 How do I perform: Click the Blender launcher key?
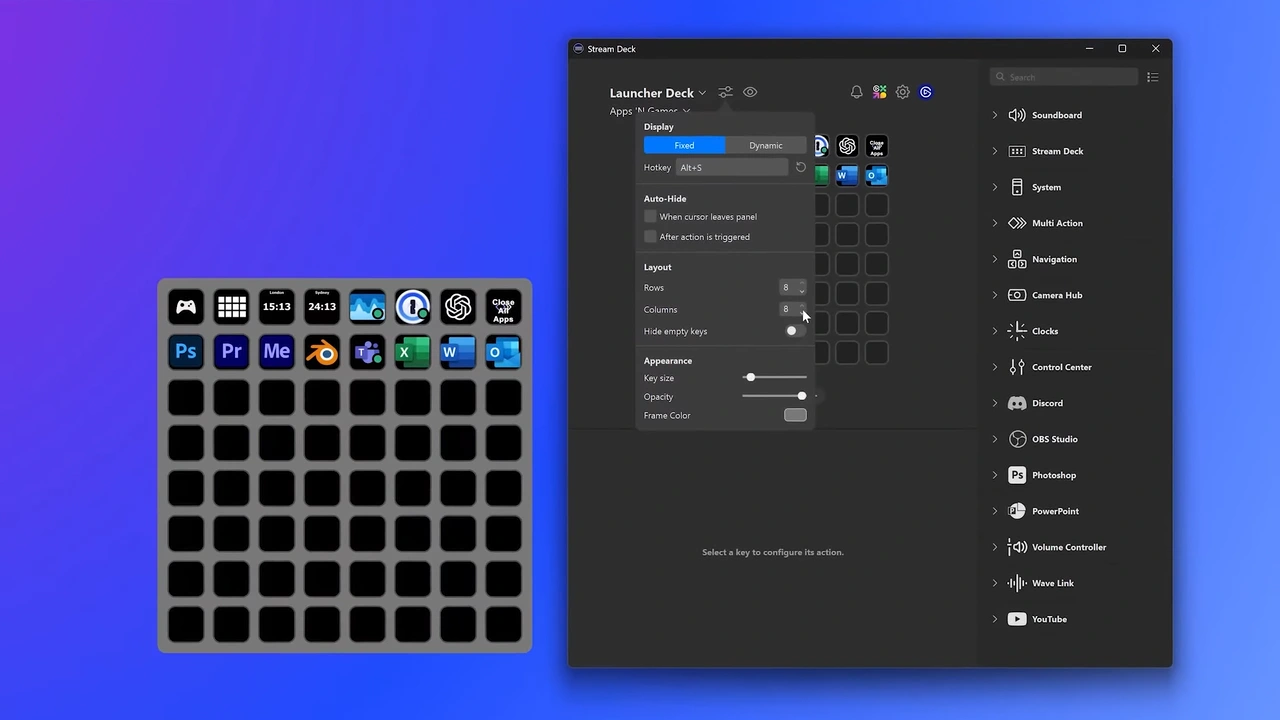pos(322,352)
